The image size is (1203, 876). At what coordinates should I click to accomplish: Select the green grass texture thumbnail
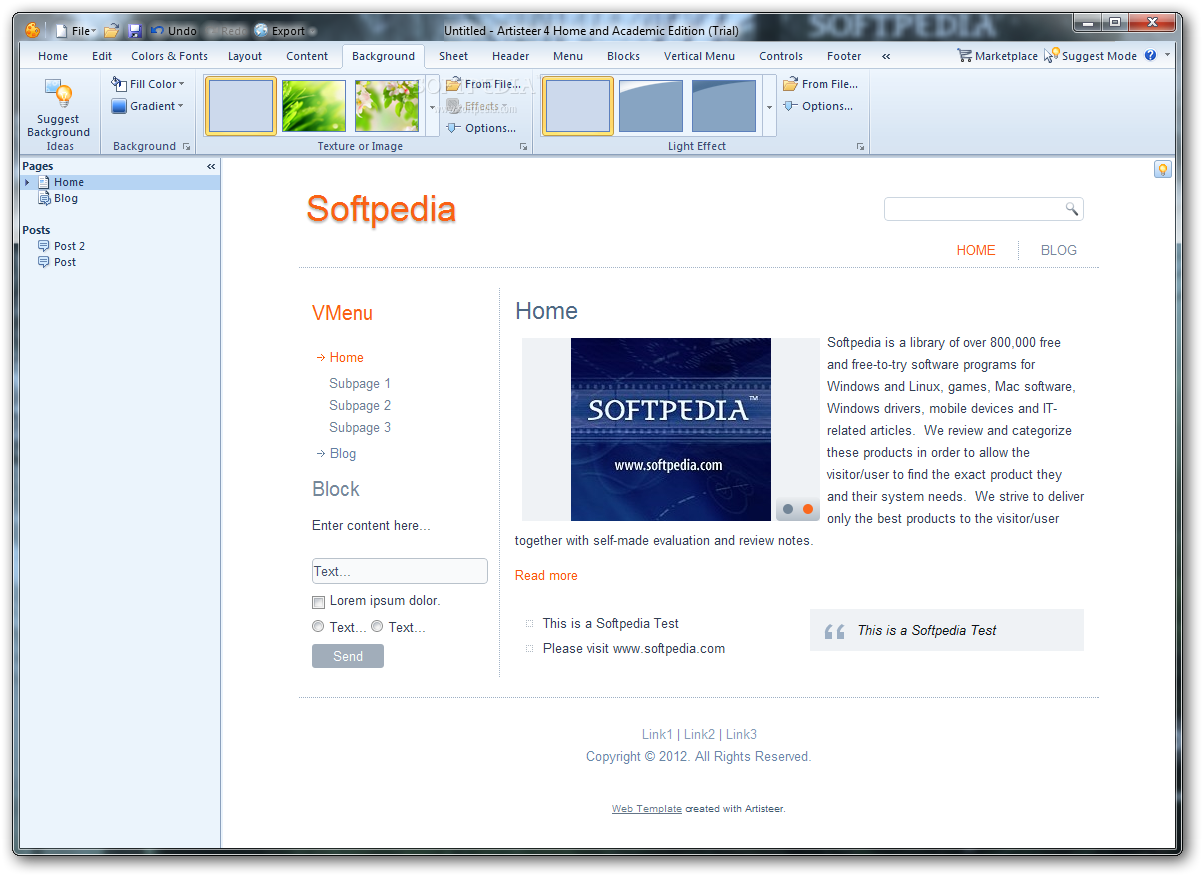(x=314, y=106)
